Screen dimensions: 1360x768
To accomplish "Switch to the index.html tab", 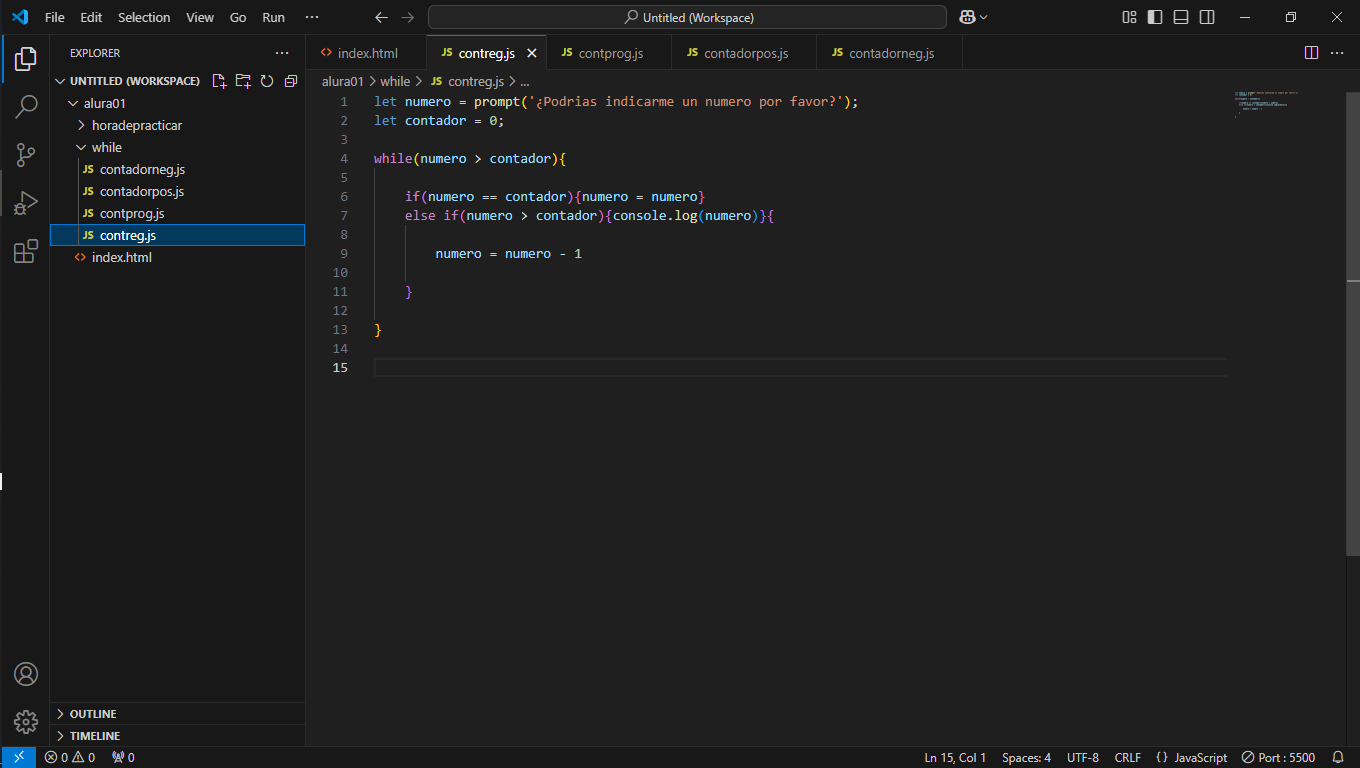I will (366, 53).
